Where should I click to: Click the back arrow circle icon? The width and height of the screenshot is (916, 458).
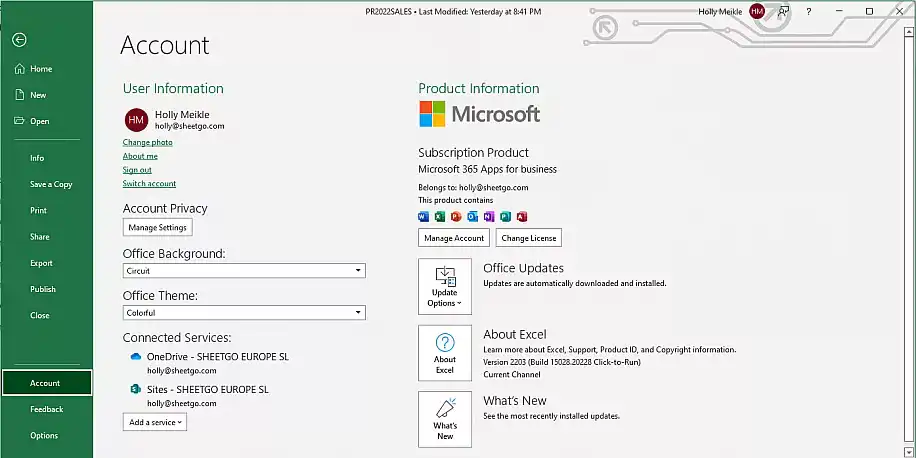click(x=19, y=40)
